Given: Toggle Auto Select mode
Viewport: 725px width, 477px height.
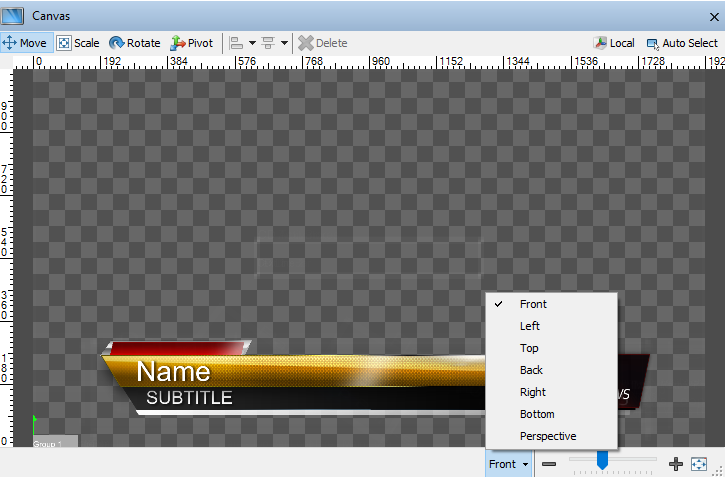Looking at the screenshot, I should pyautogui.click(x=681, y=43).
